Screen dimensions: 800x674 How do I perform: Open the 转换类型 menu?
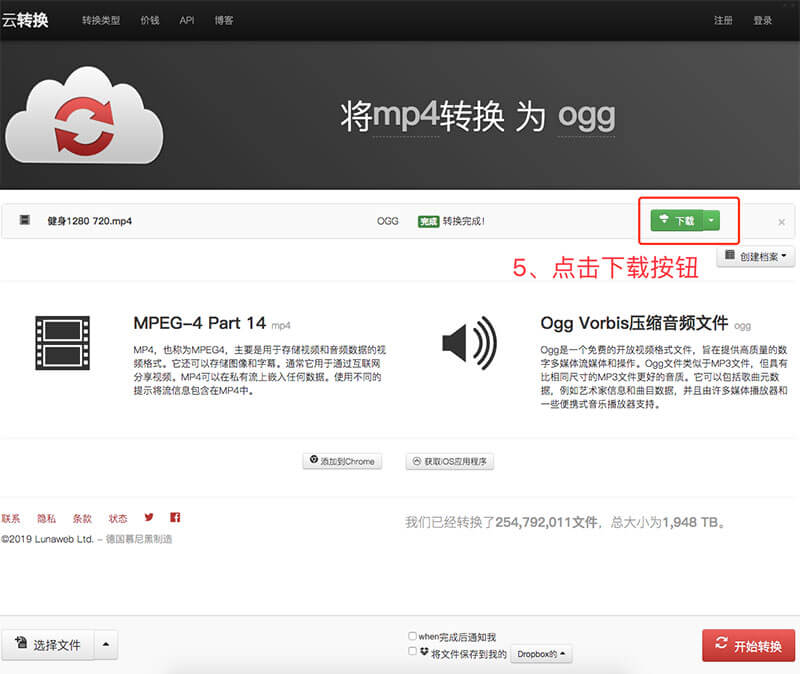point(101,20)
